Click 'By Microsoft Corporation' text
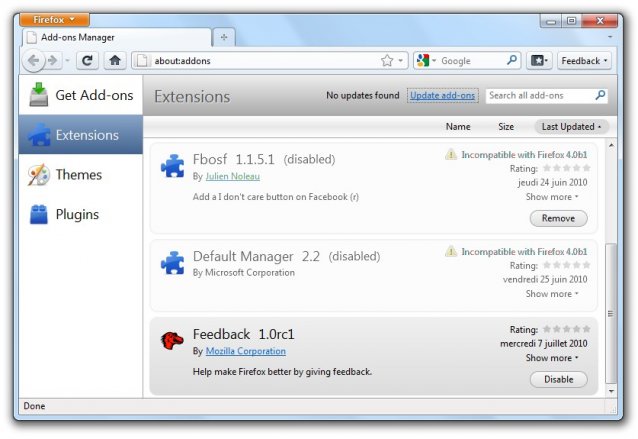 pyautogui.click(x=244, y=273)
